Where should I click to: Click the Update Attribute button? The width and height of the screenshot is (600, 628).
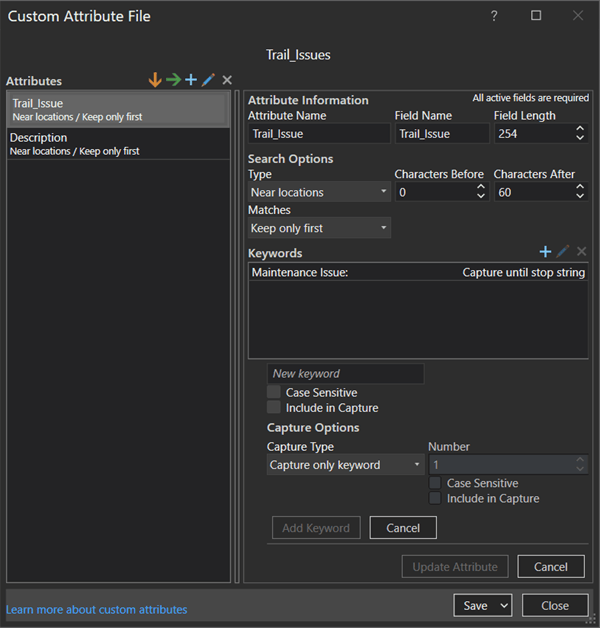[455, 567]
